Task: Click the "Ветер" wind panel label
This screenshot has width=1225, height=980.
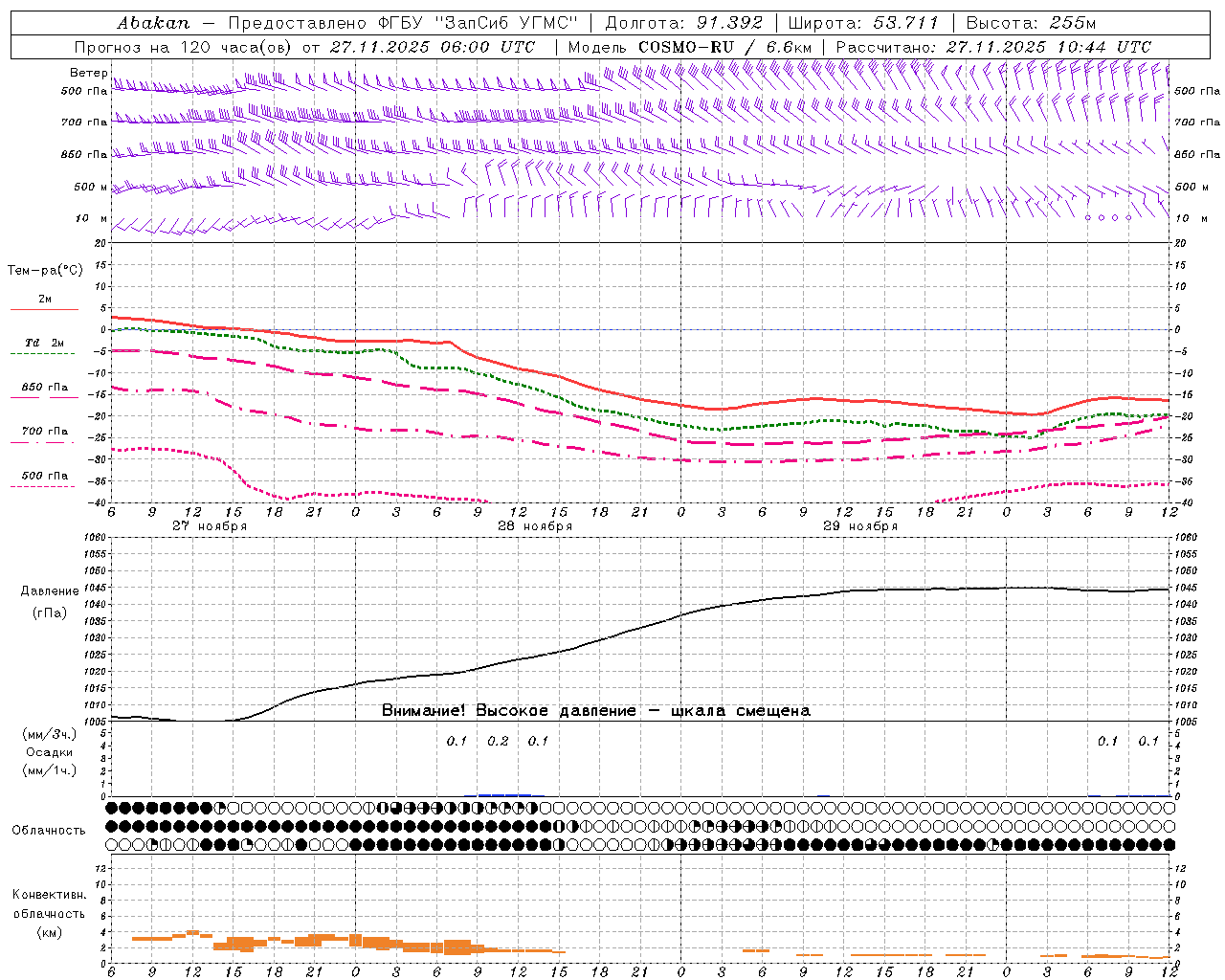Action: tap(88, 73)
